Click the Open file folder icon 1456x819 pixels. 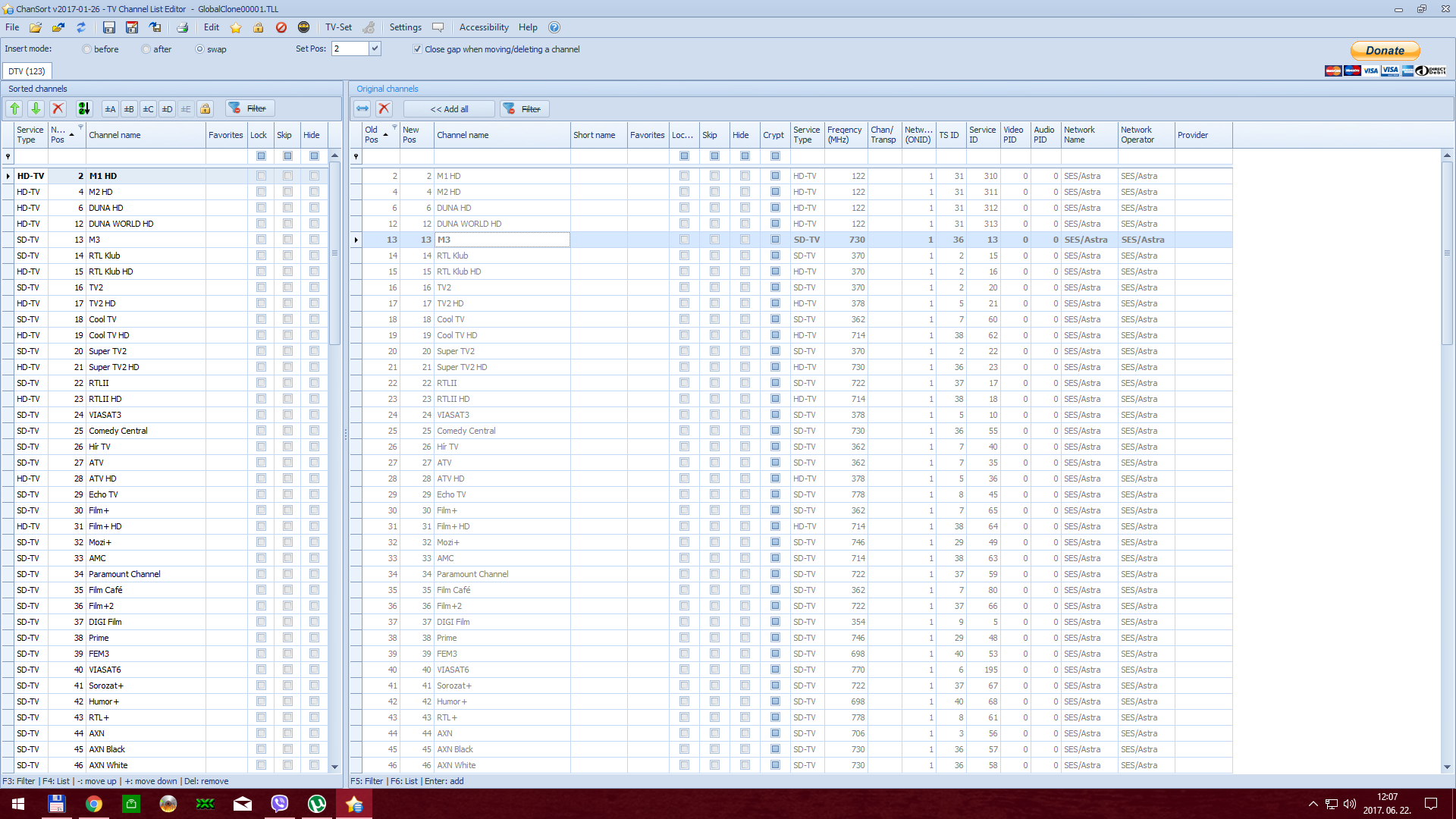36,27
